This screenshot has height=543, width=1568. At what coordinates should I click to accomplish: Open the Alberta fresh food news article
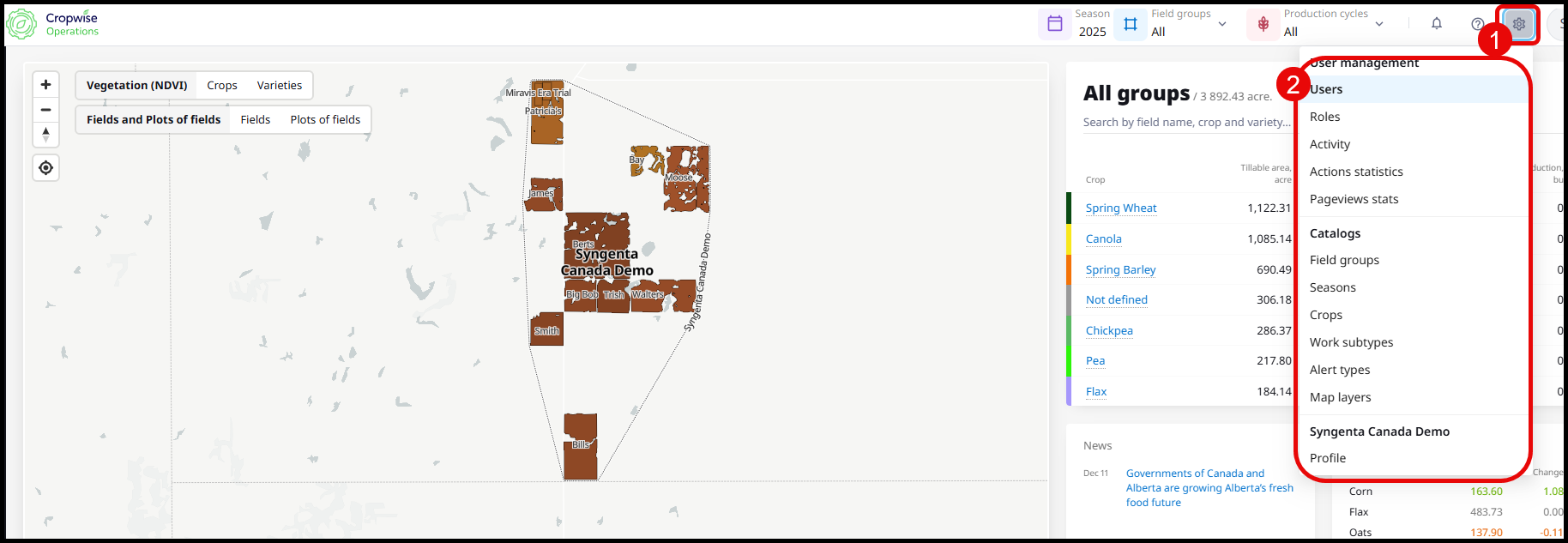pos(1209,487)
